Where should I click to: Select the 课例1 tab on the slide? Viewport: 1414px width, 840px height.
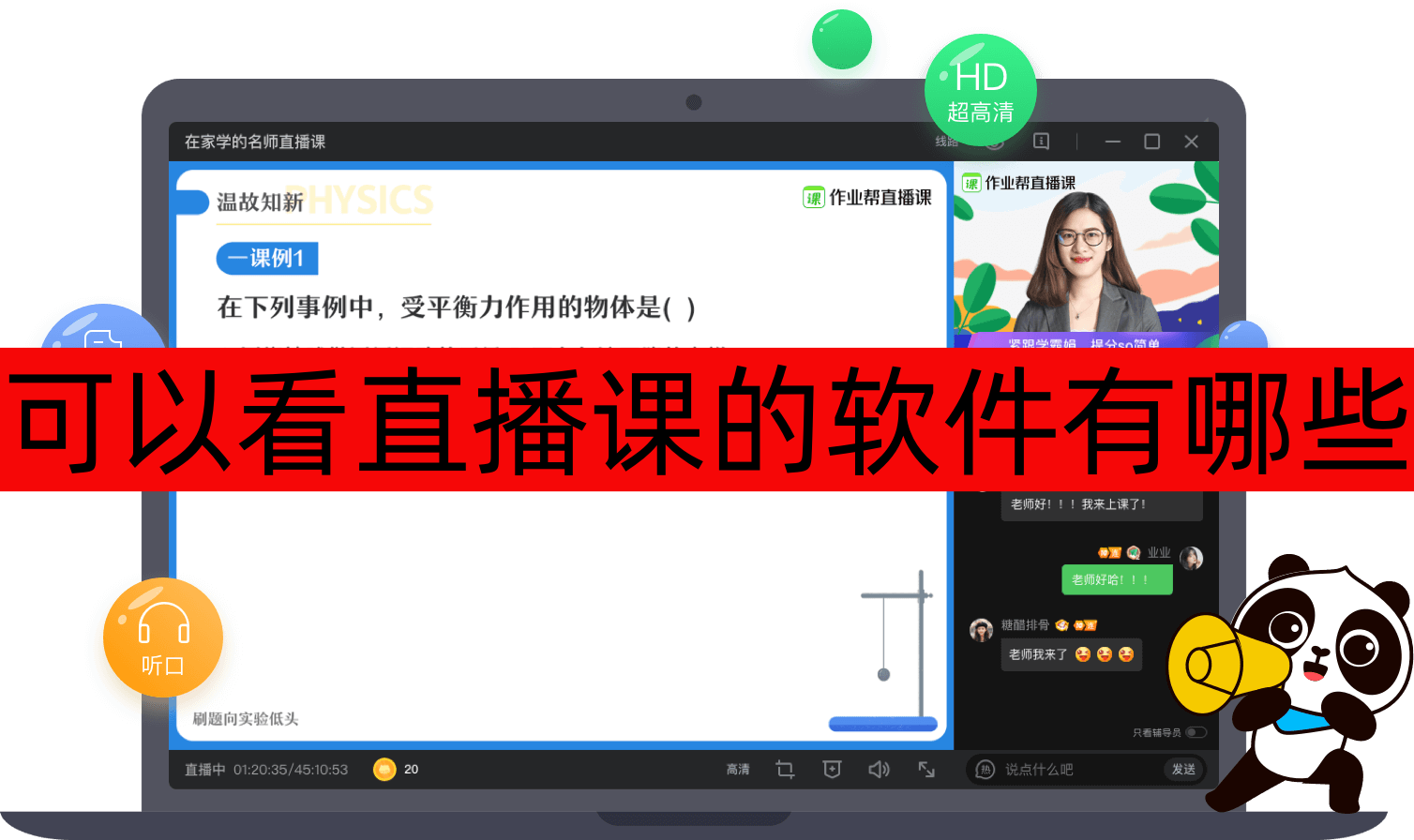[267, 259]
